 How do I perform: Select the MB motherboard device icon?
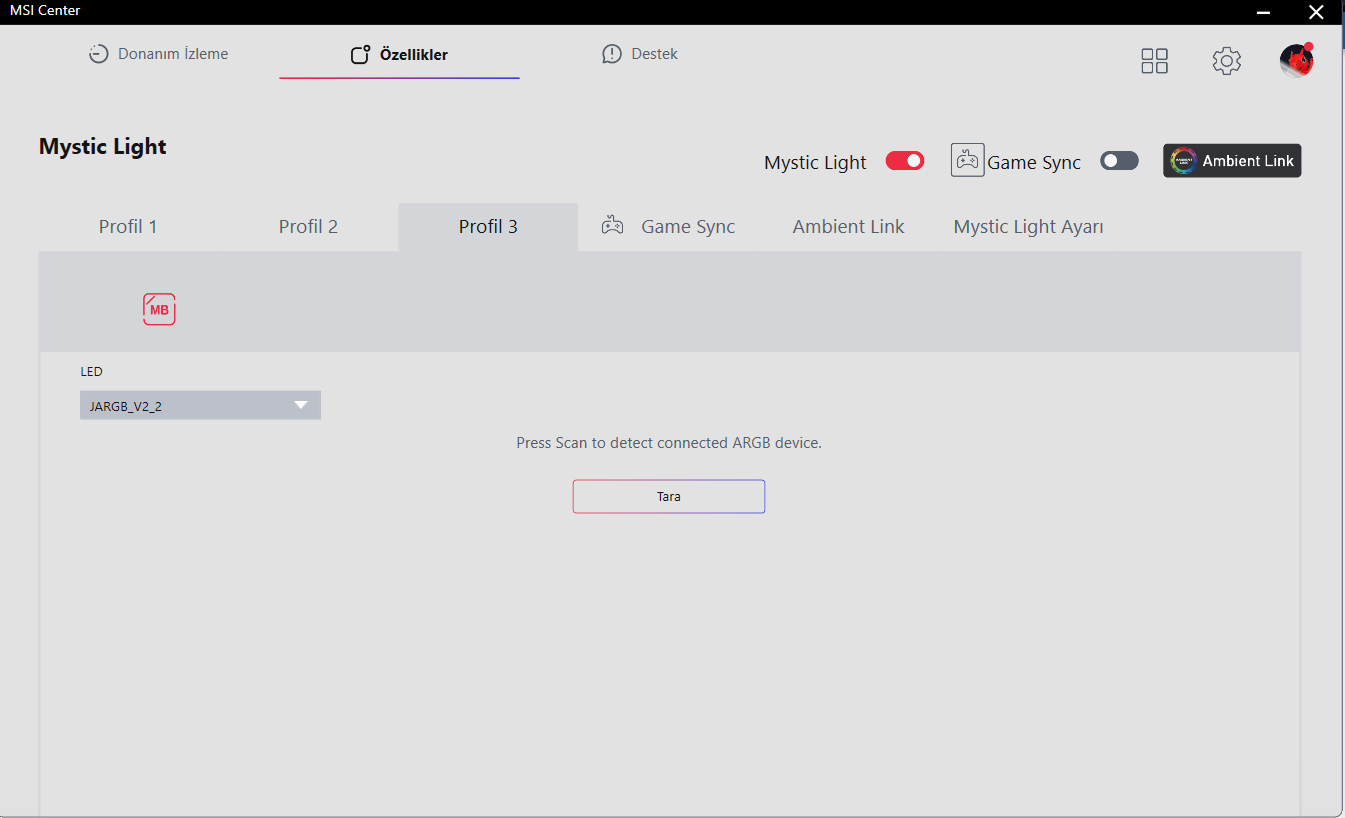point(159,309)
